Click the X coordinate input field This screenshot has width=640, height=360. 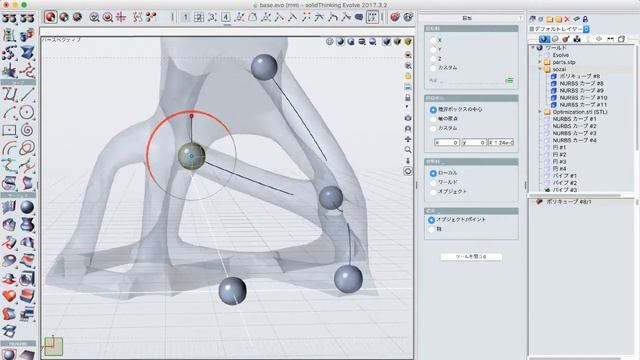coord(447,142)
